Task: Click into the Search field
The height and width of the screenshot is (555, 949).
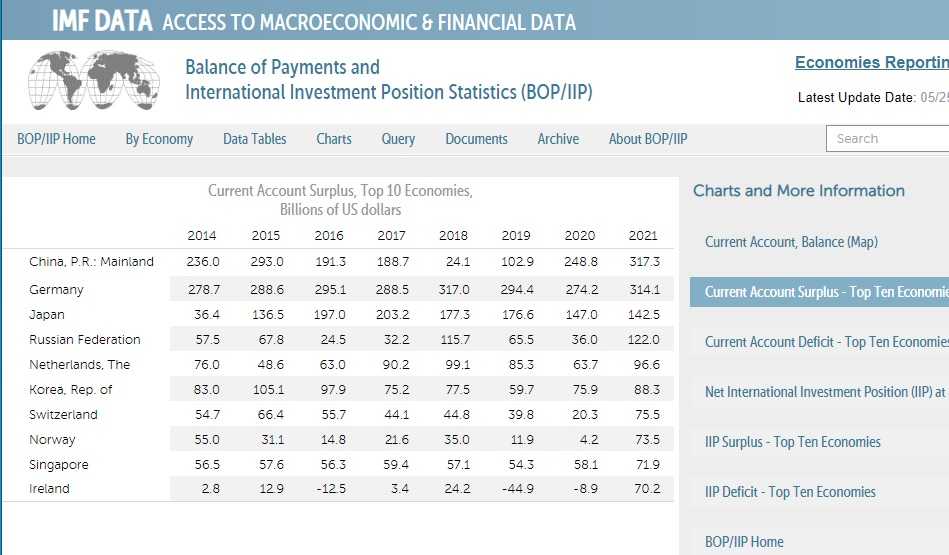Action: point(886,139)
